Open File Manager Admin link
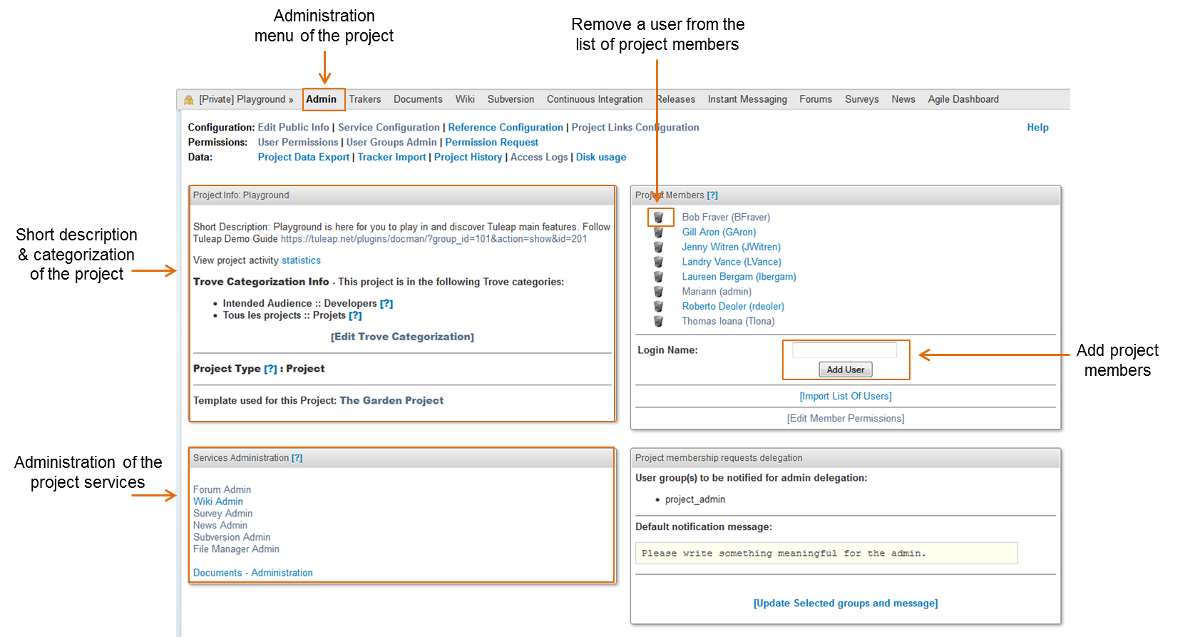Screen dimensions: 1200x637 236,549
